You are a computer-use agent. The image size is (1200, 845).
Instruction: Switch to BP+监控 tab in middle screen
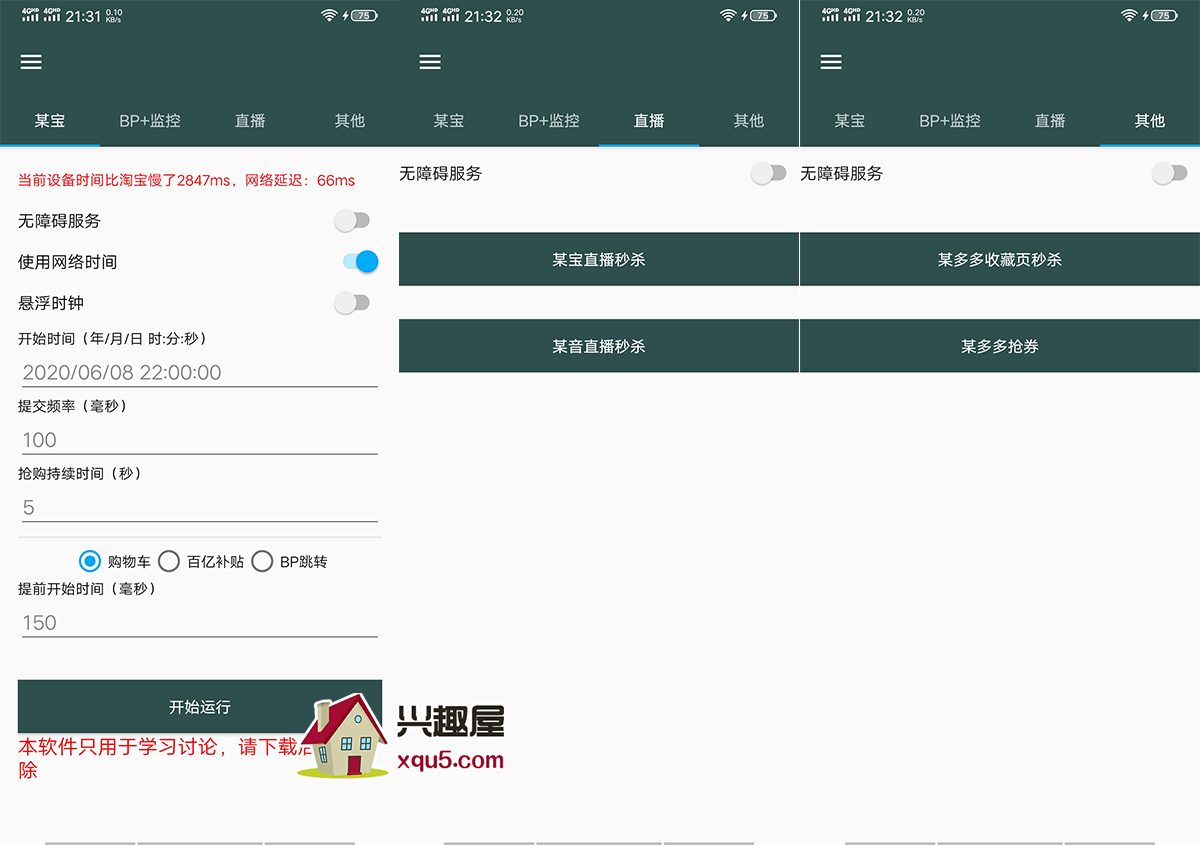(x=549, y=121)
